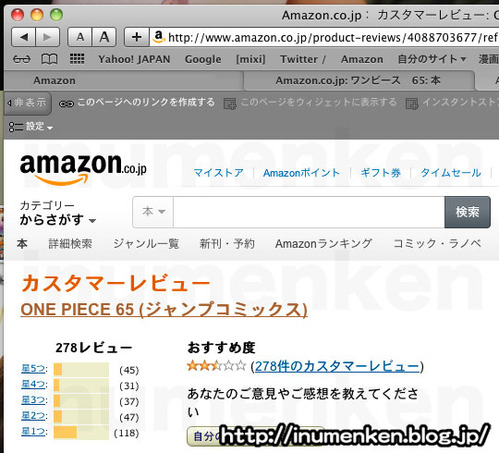Decrease text size with small A button
499x453 pixels.
pyautogui.click(x=80, y=37)
